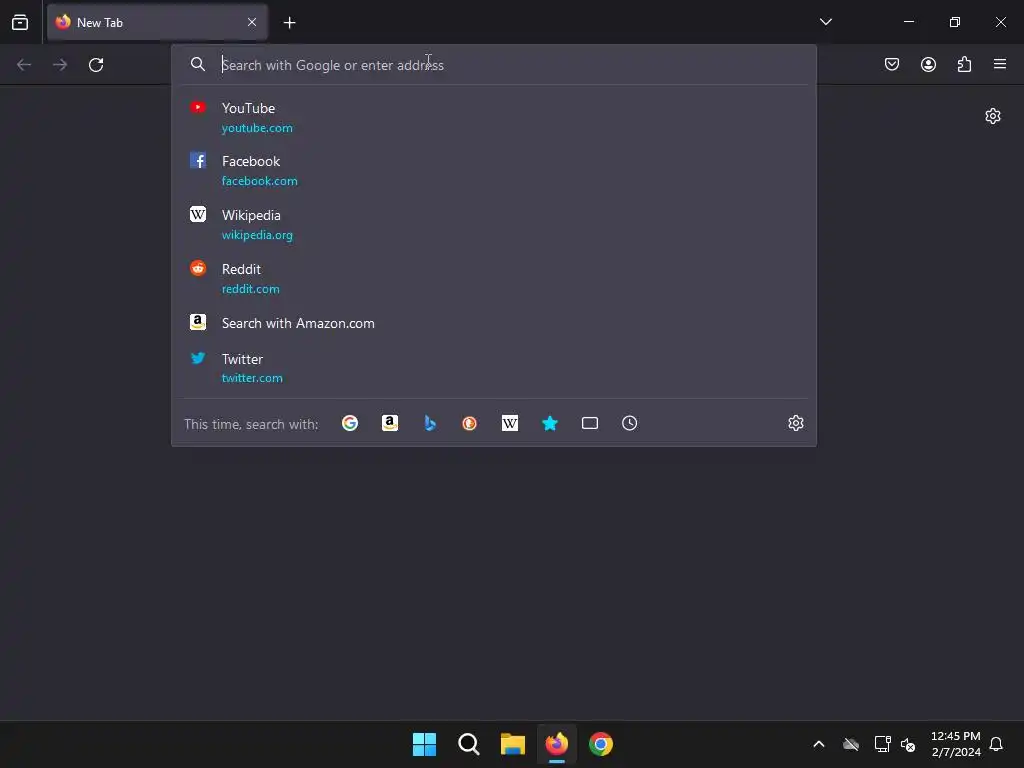
Task: Open the Firefox account menu
Action: (928, 64)
